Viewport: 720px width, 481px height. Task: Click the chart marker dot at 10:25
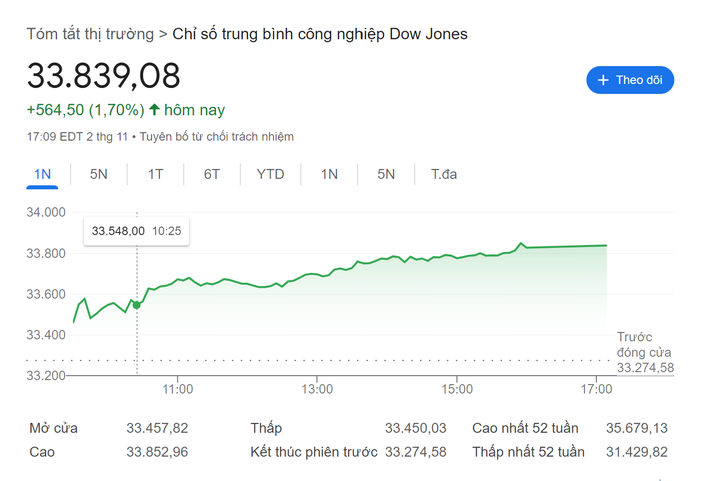pyautogui.click(x=137, y=304)
